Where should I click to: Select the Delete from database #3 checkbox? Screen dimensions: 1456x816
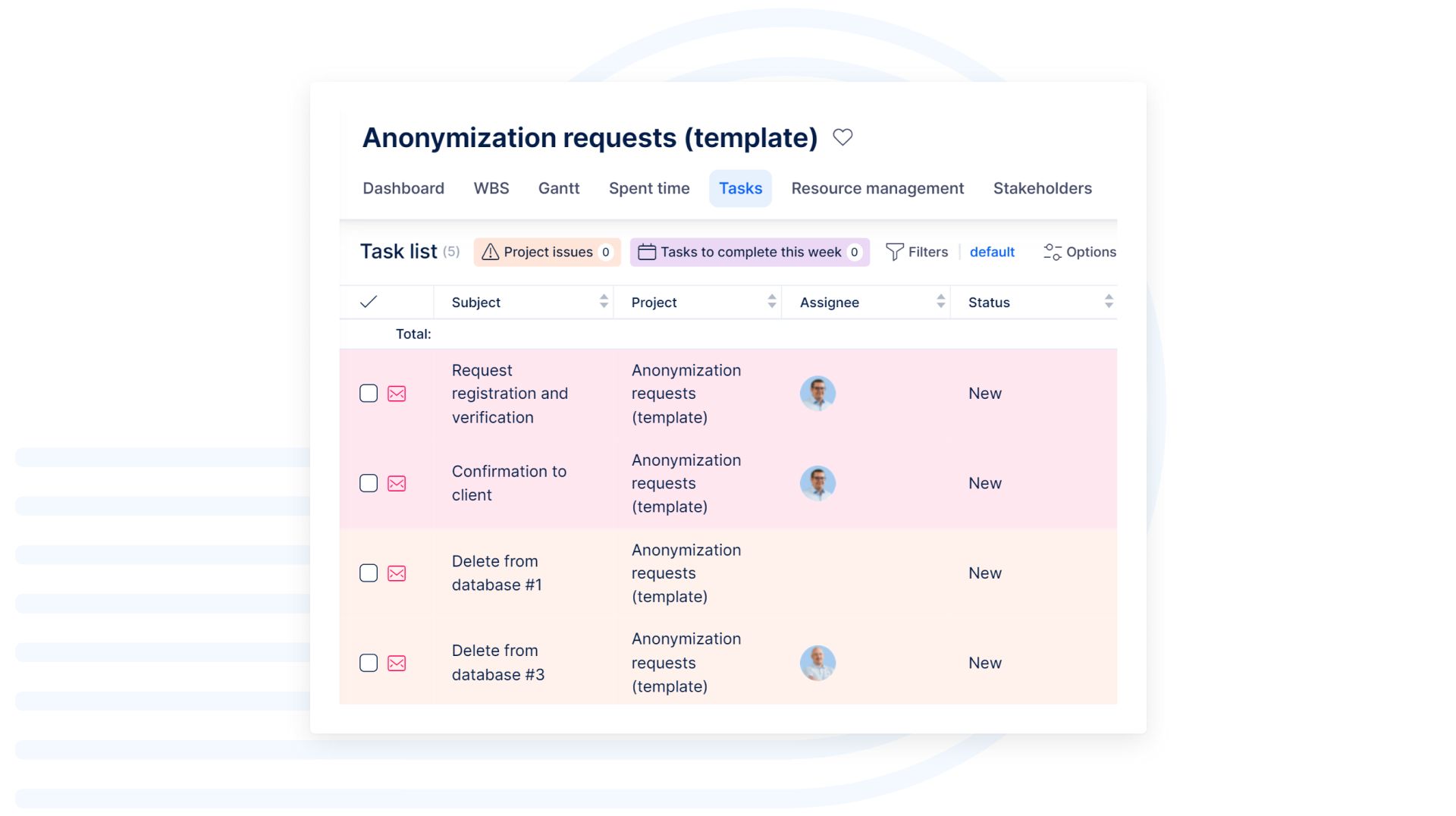tap(369, 664)
